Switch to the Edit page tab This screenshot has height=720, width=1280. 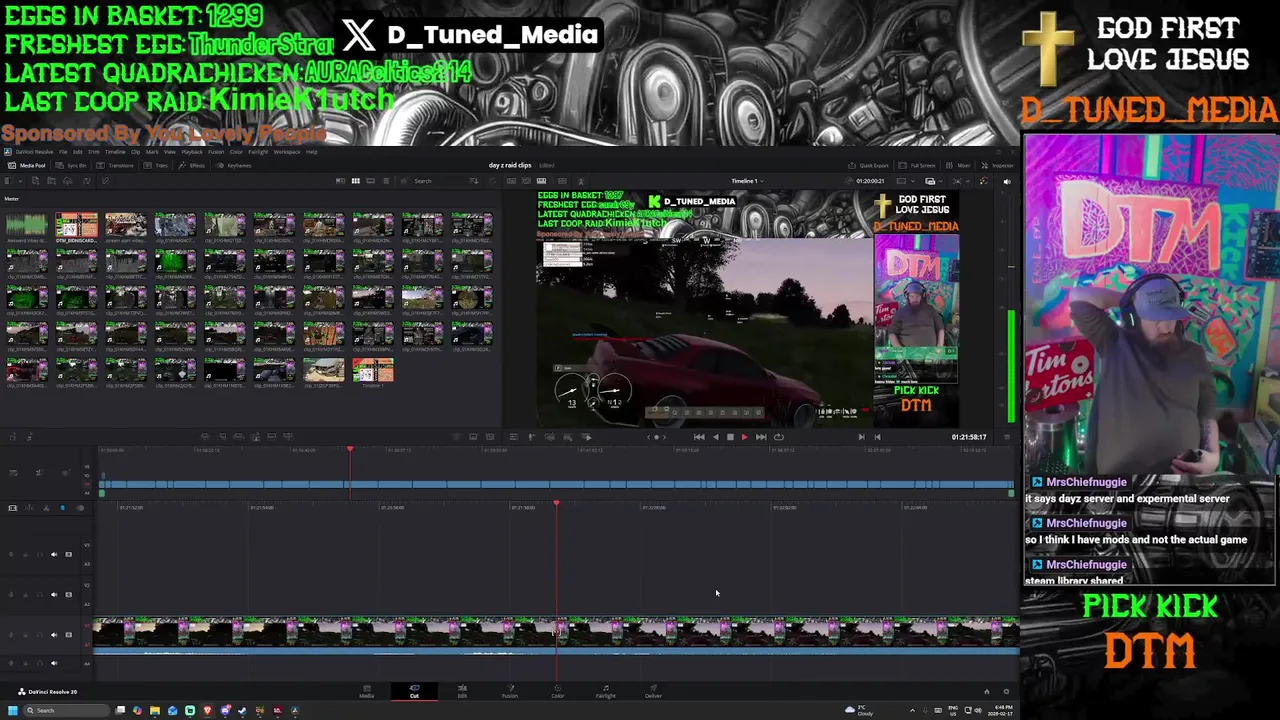[x=462, y=691]
